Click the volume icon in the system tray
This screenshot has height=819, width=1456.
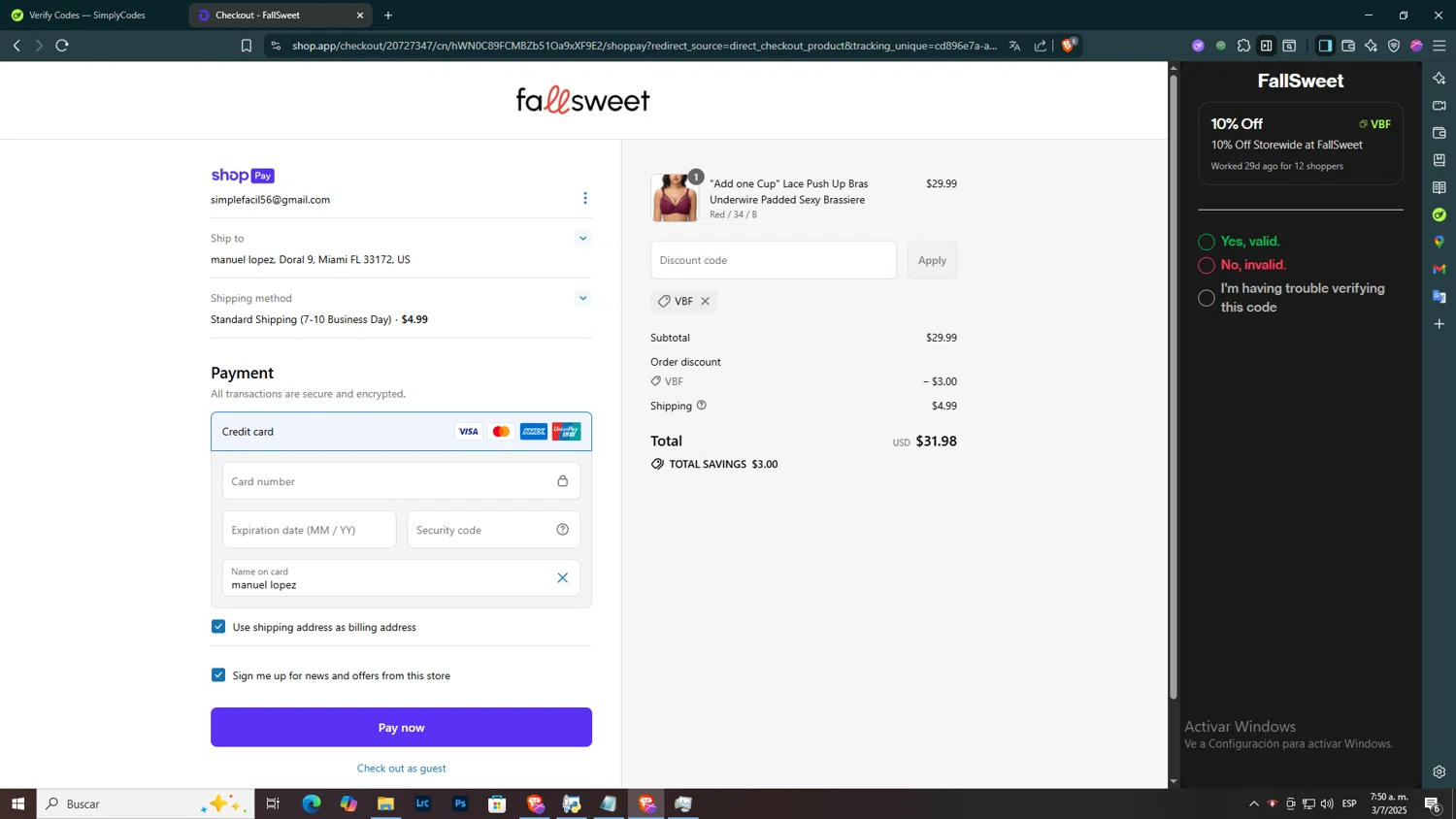tap(1327, 803)
